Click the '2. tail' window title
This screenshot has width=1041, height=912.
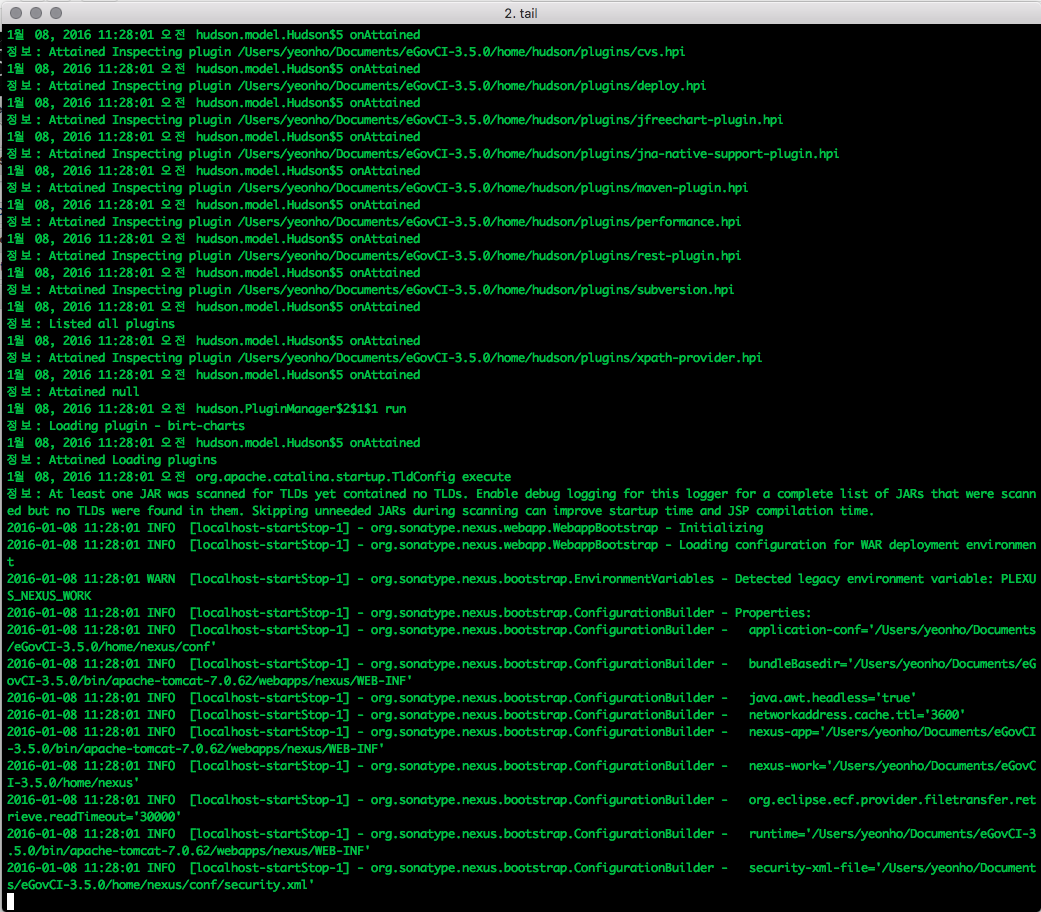pos(520,13)
